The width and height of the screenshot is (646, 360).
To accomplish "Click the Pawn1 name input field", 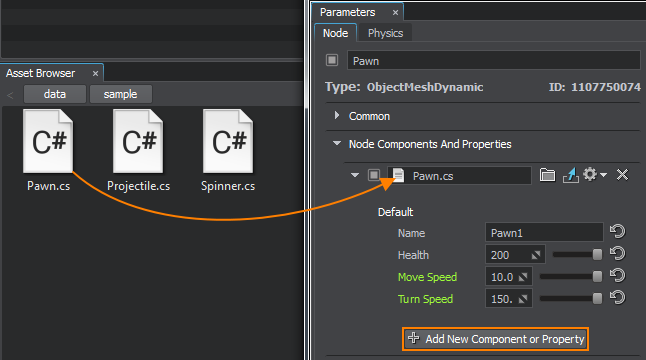I will (544, 233).
